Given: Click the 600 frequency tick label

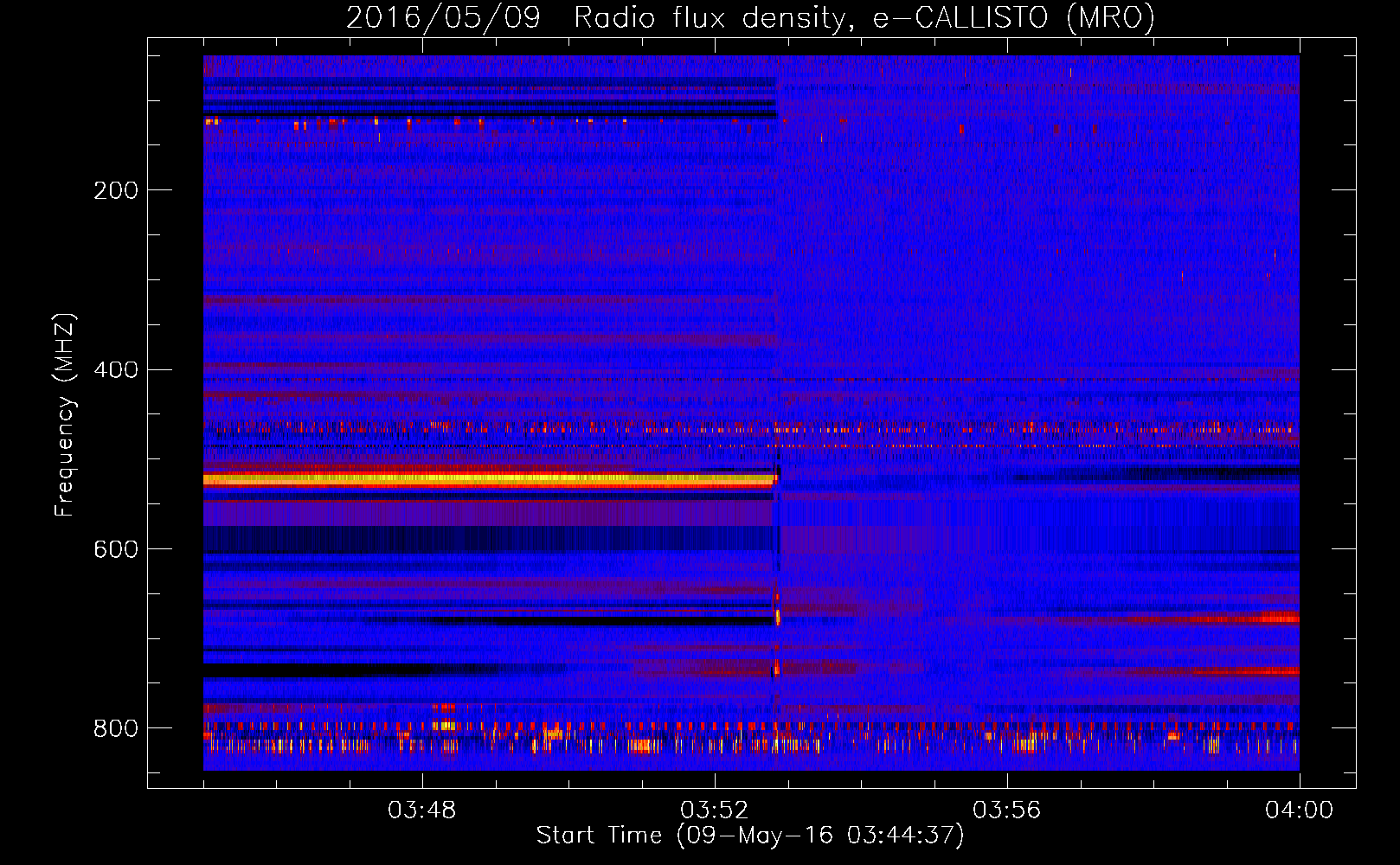Looking at the screenshot, I should coord(116,550).
